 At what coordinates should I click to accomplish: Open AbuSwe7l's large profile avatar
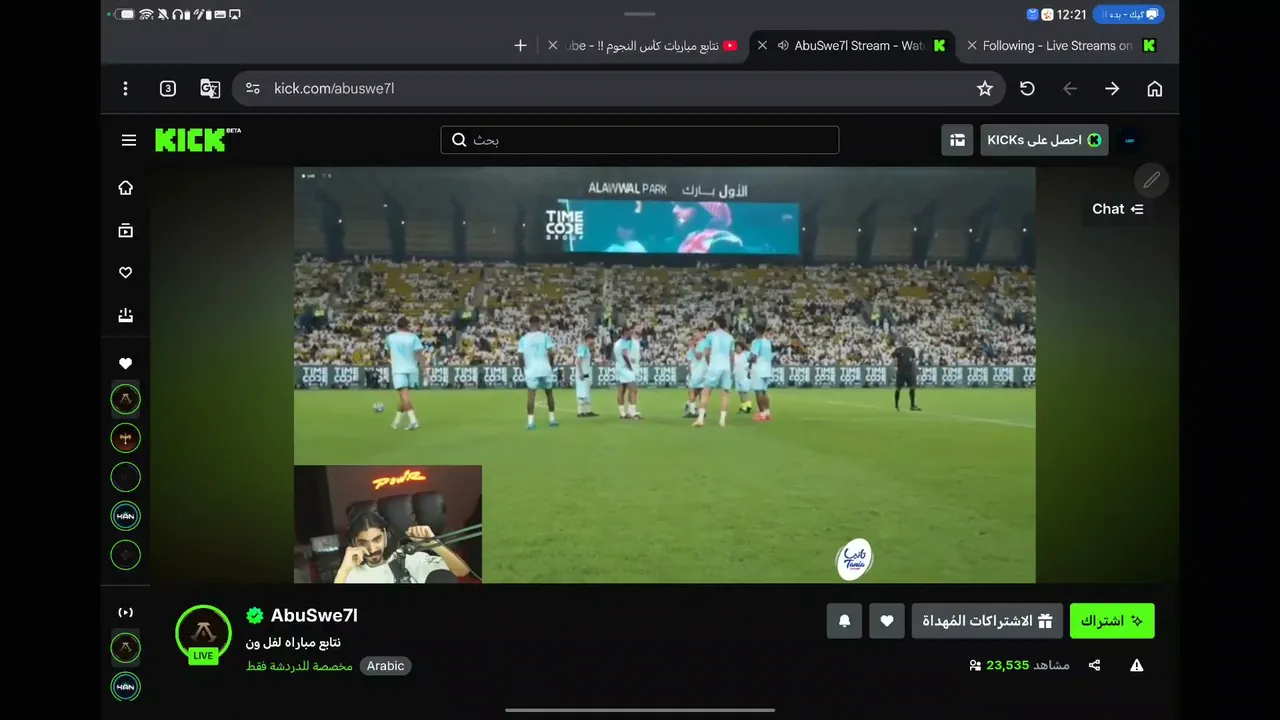[x=203, y=633]
